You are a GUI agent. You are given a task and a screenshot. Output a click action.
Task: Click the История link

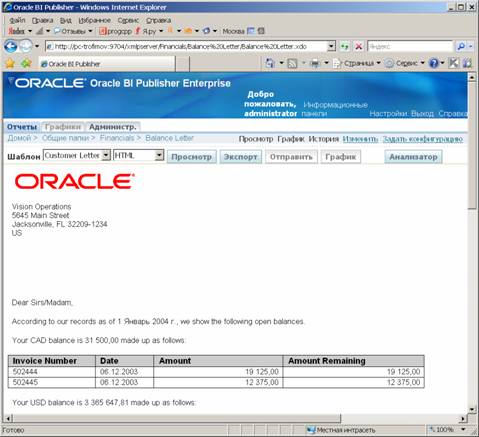coord(323,139)
